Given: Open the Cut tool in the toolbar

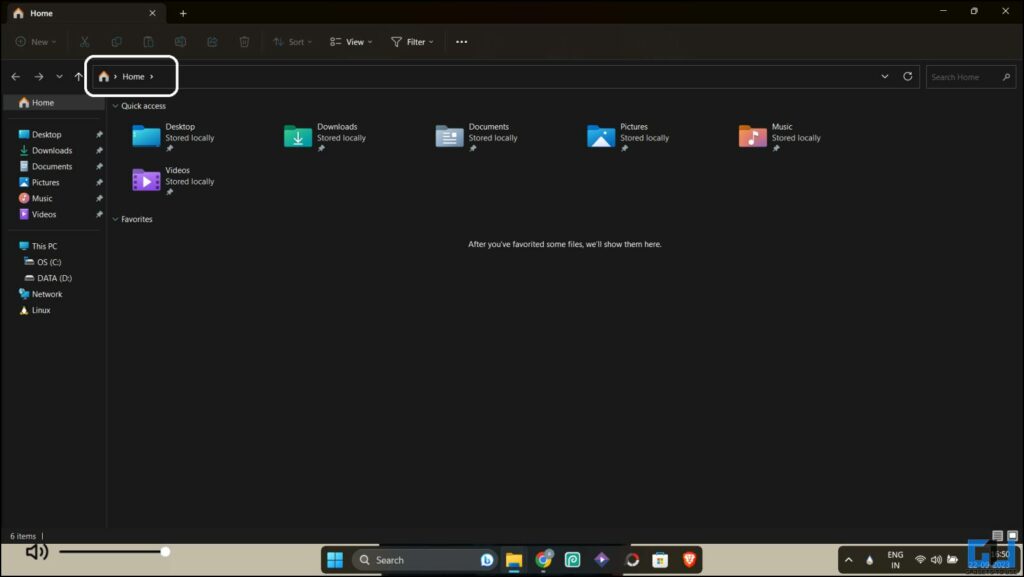Looking at the screenshot, I should click(x=85, y=41).
